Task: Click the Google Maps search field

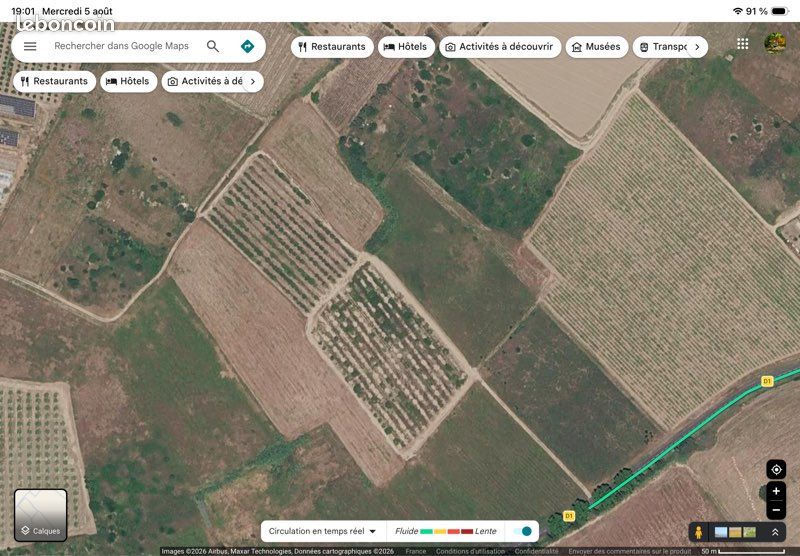Action: [x=121, y=46]
